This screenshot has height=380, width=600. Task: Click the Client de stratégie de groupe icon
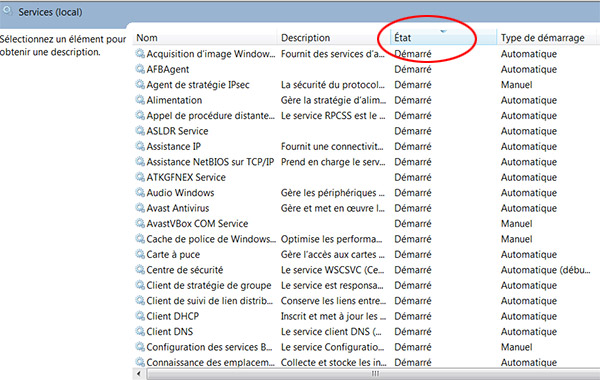(x=140, y=285)
